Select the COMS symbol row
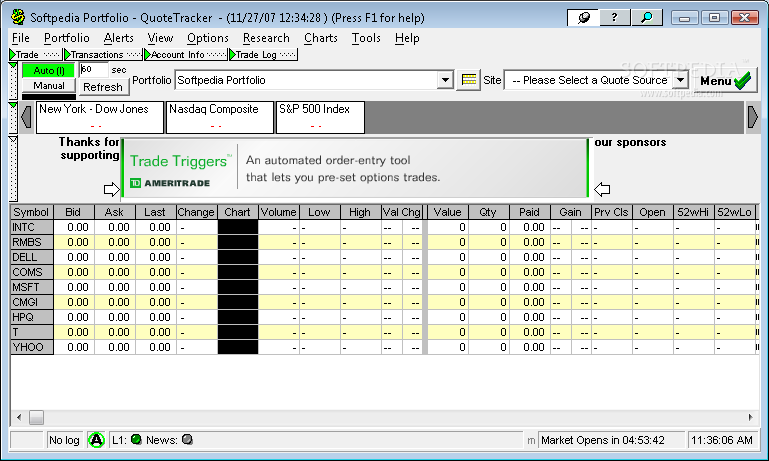769x461 pixels. [x=32, y=272]
